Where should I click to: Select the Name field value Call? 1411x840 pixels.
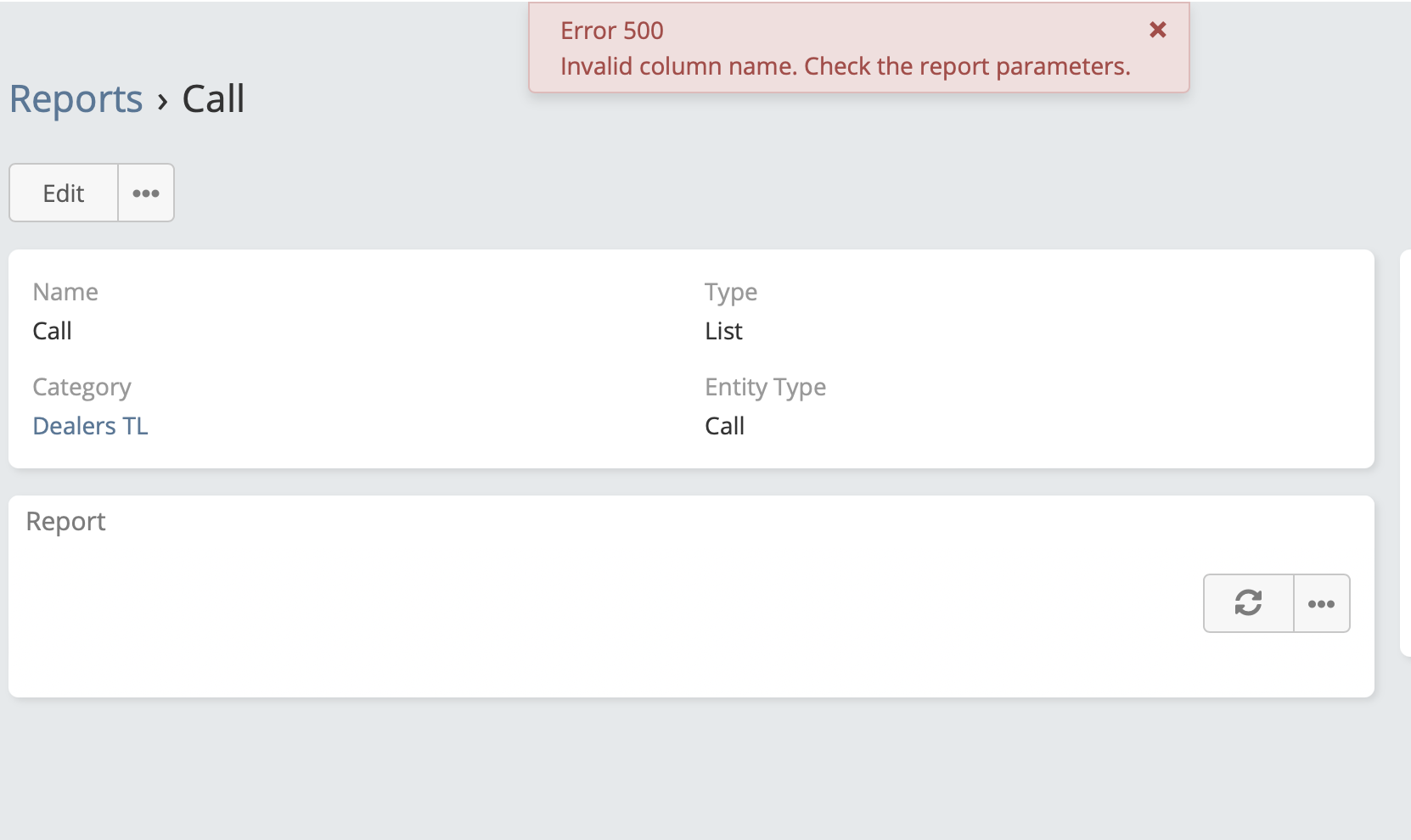click(52, 331)
